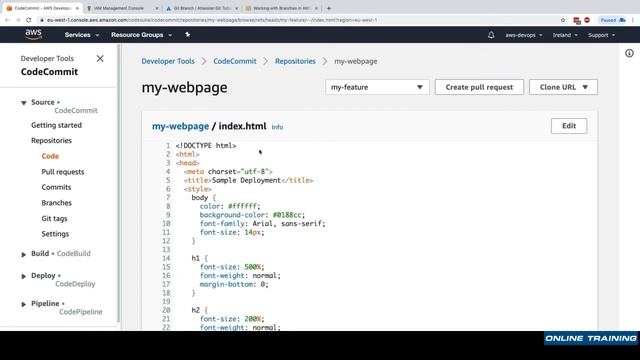Screen dimensions: 640x360
Task: Open the Support menu
Action: [x=601, y=35]
